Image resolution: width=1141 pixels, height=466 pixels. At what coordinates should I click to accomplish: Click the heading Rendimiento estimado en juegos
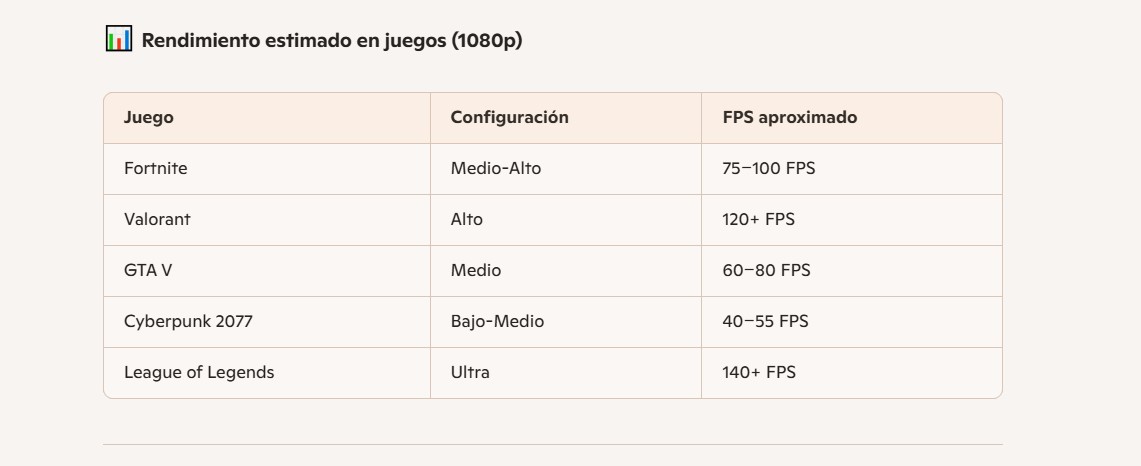(331, 41)
